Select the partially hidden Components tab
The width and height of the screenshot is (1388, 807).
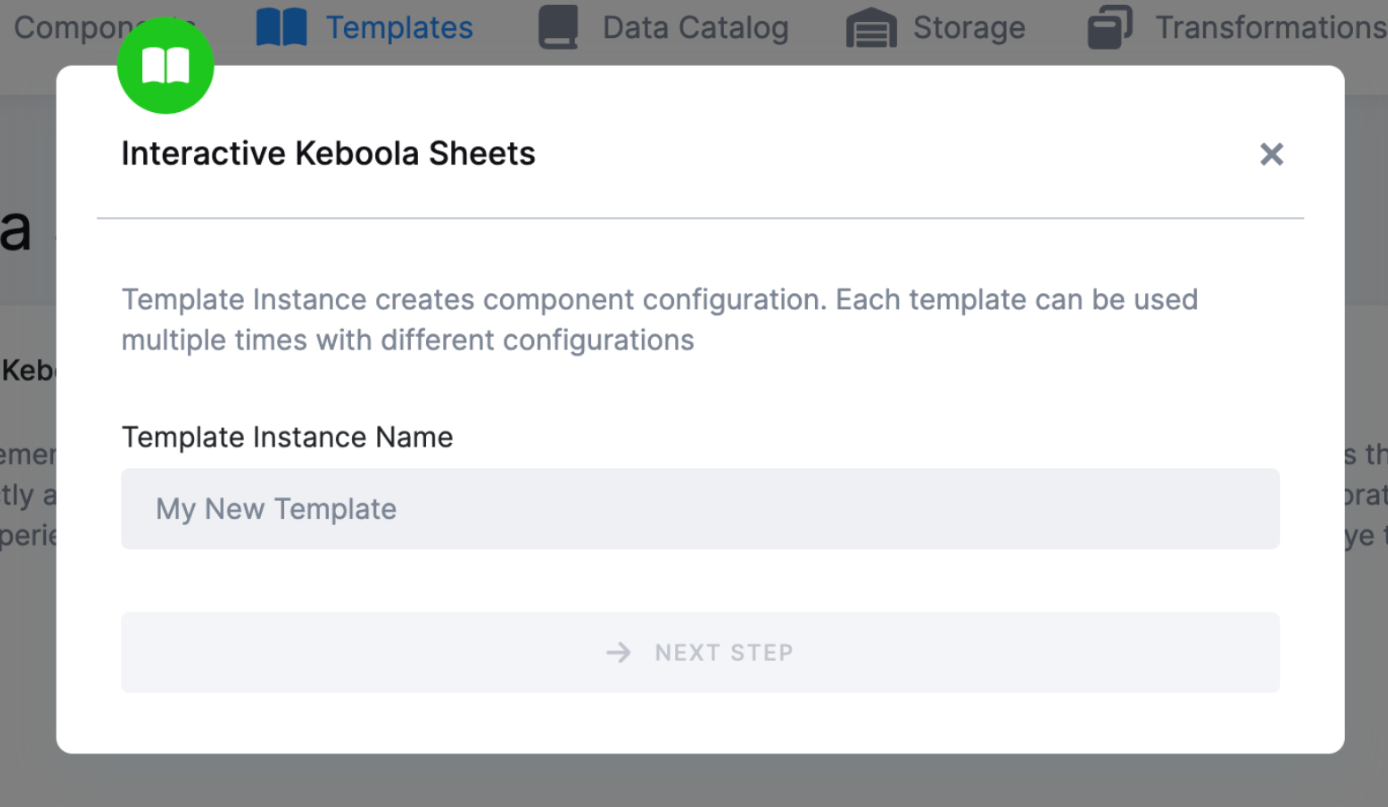[60, 28]
